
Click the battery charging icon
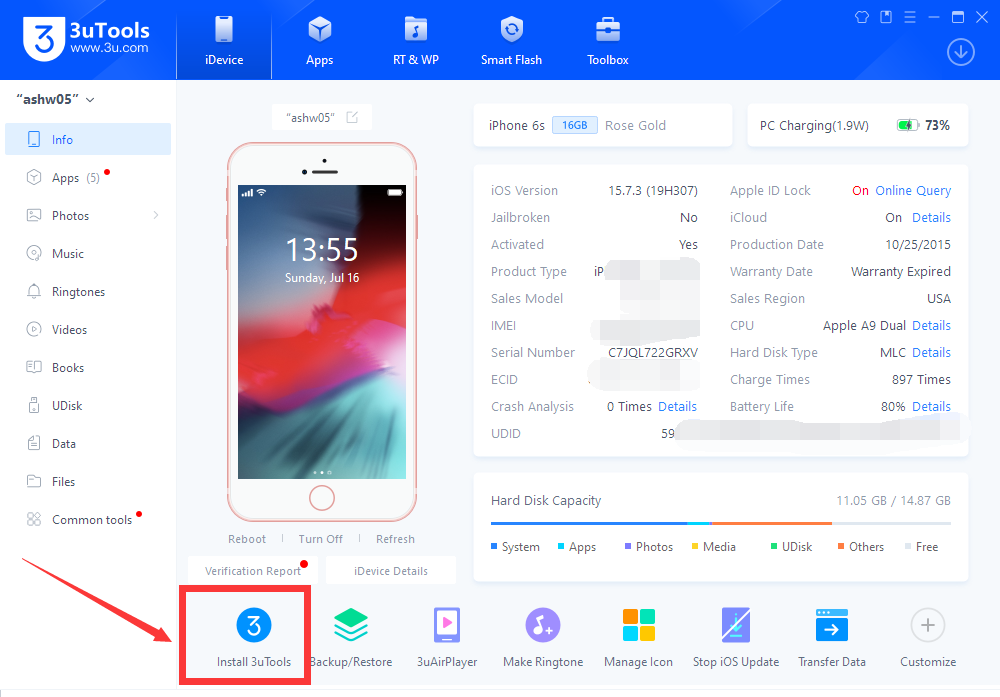pos(908,125)
